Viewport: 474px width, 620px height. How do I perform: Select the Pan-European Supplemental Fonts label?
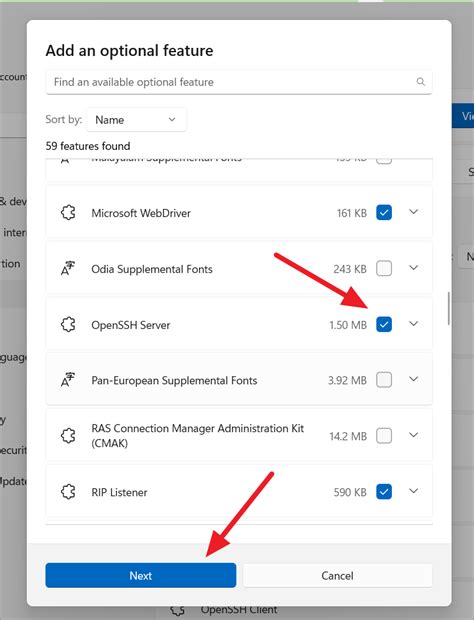pos(174,380)
